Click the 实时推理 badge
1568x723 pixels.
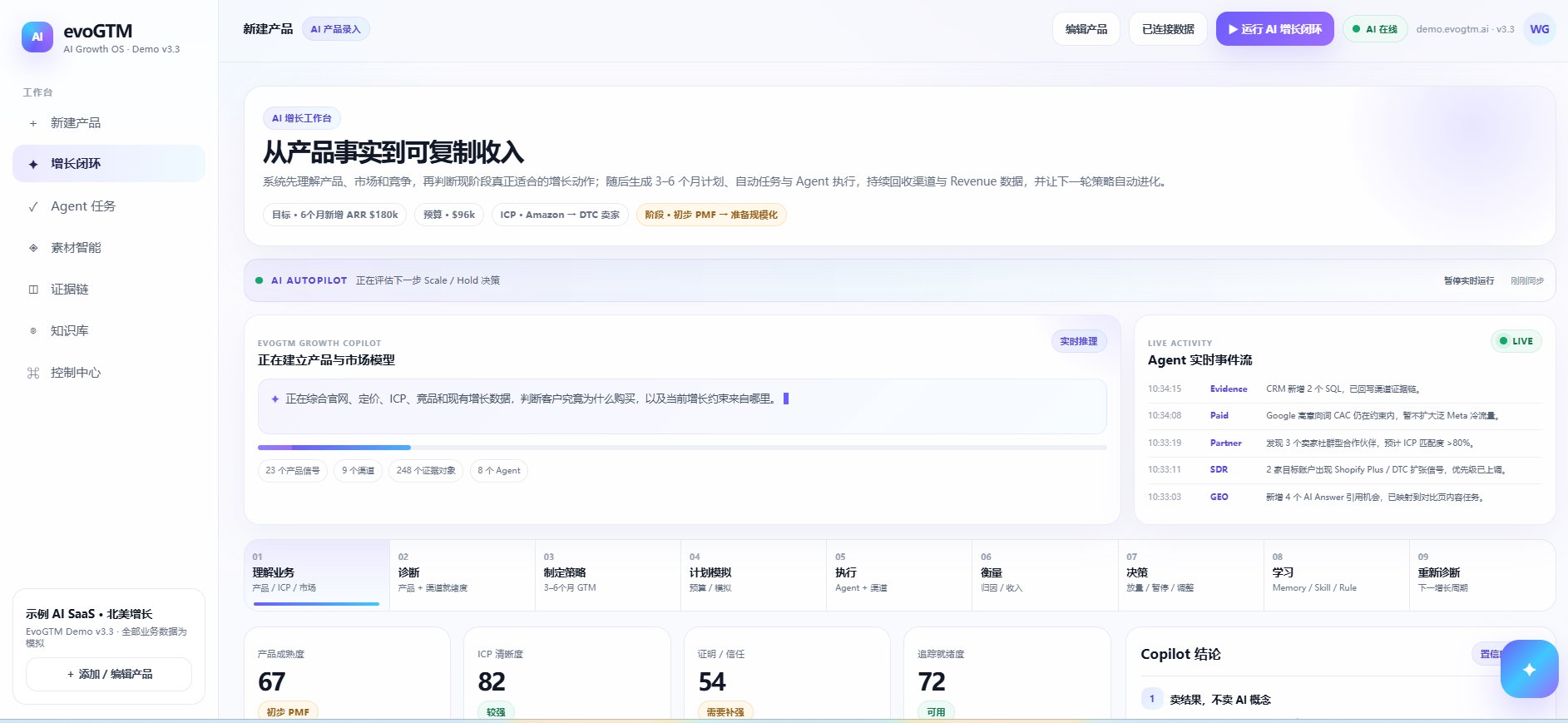[x=1079, y=341]
